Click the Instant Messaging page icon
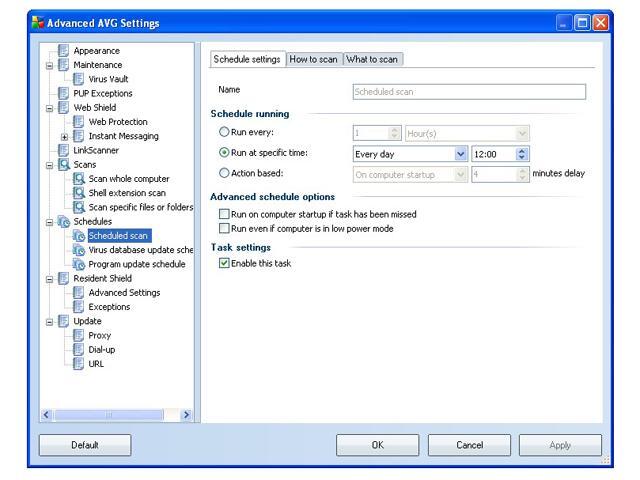The width and height of the screenshot is (640, 480). (x=78, y=136)
